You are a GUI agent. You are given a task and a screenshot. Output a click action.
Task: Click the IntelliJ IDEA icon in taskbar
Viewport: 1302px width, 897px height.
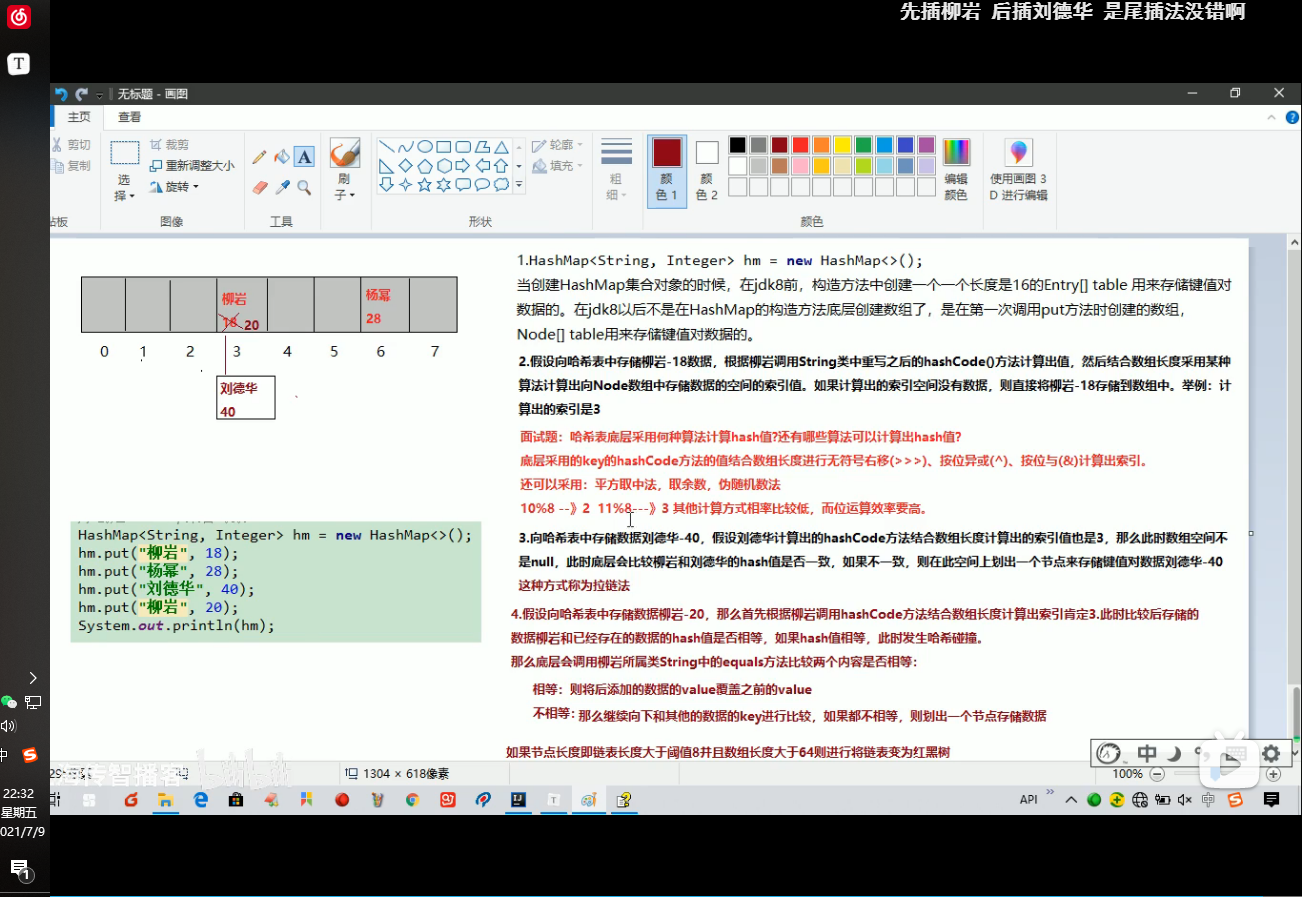click(519, 800)
